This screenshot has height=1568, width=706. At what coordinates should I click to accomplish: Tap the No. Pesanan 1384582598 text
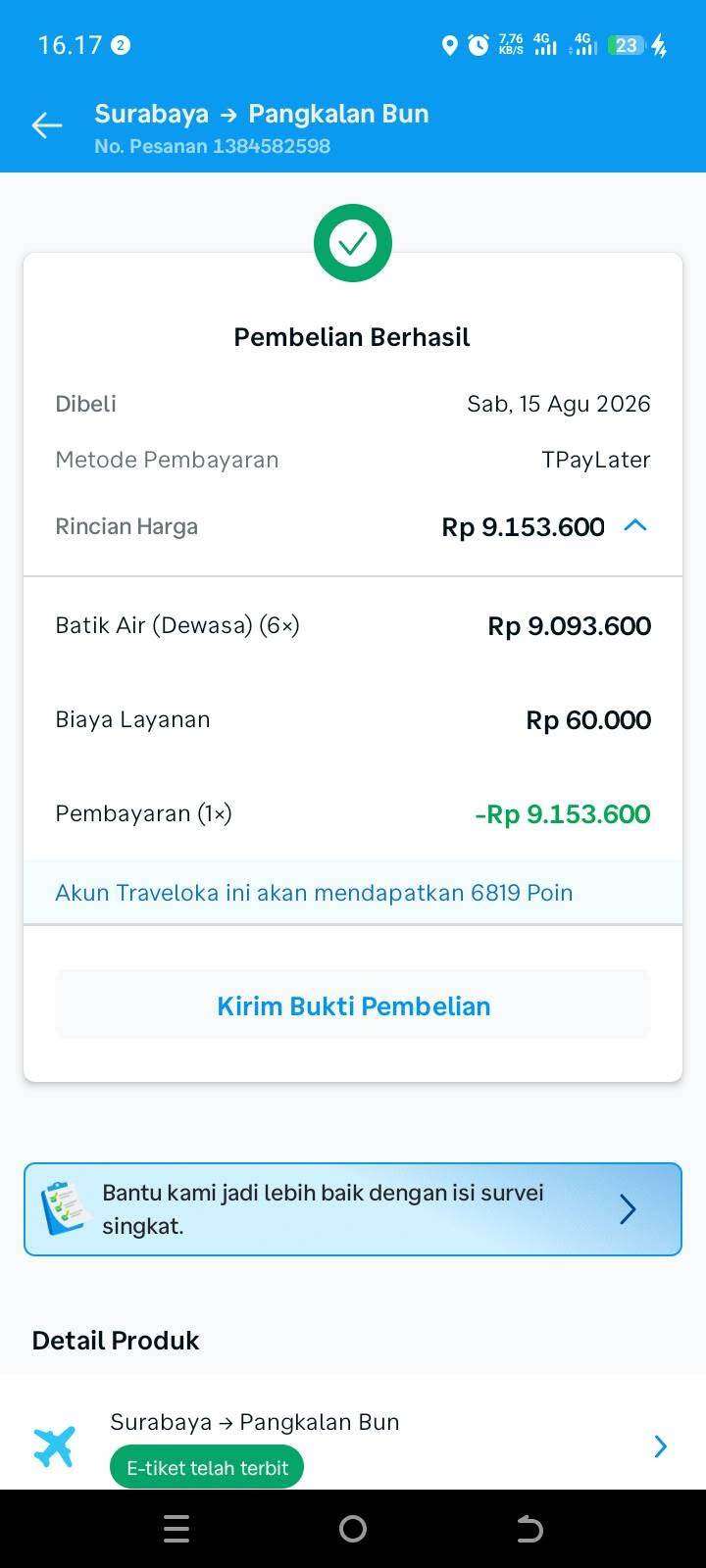212,146
